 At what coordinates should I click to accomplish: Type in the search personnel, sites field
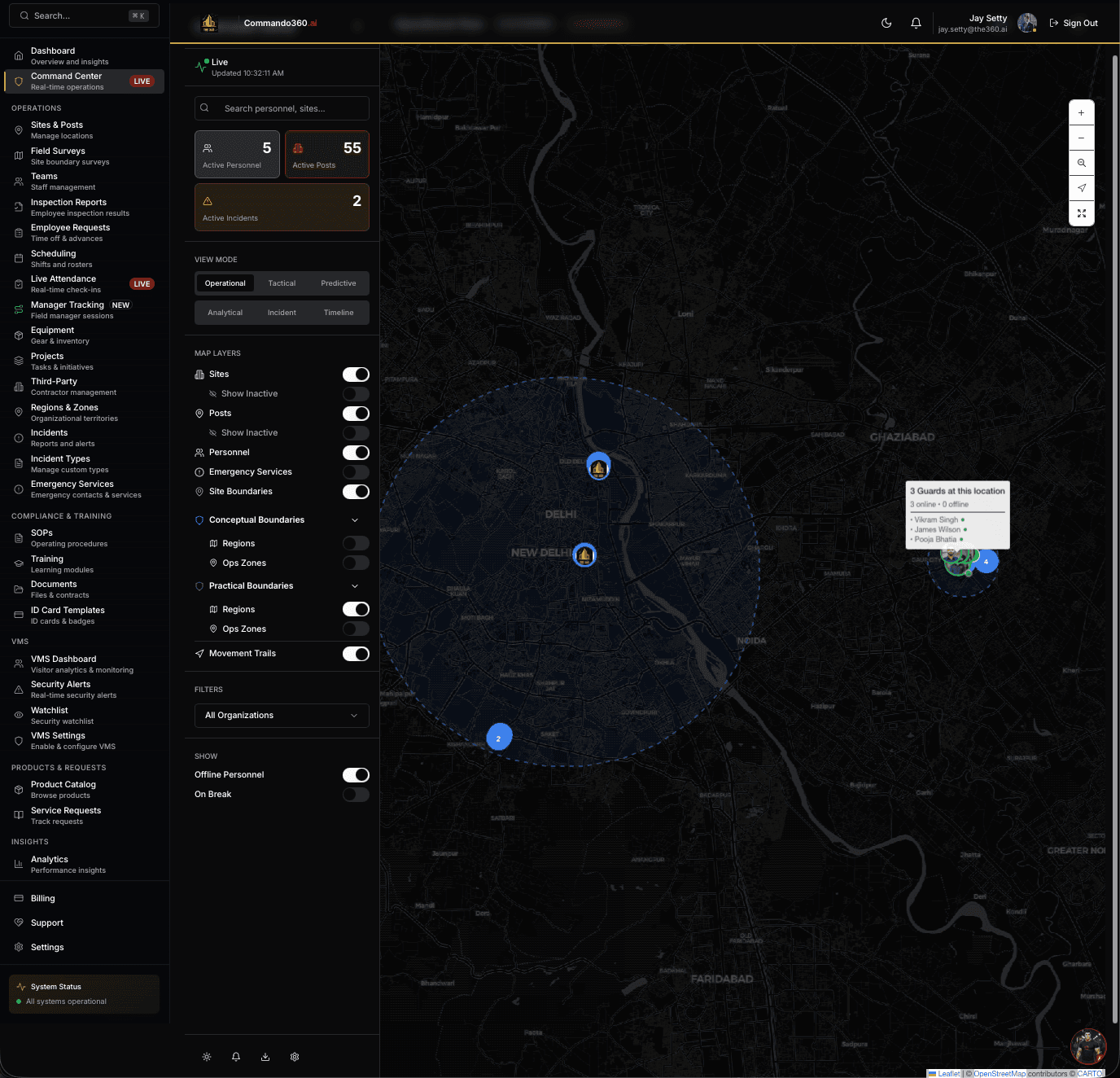pyautogui.click(x=281, y=107)
